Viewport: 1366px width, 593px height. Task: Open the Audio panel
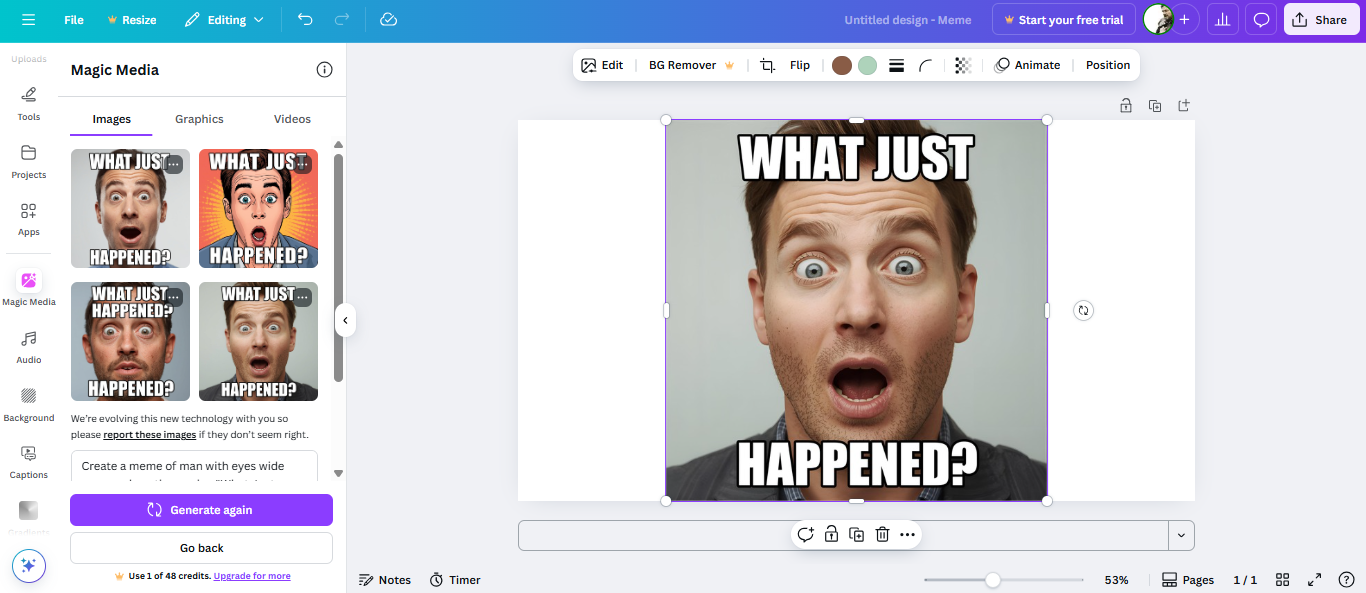click(29, 347)
